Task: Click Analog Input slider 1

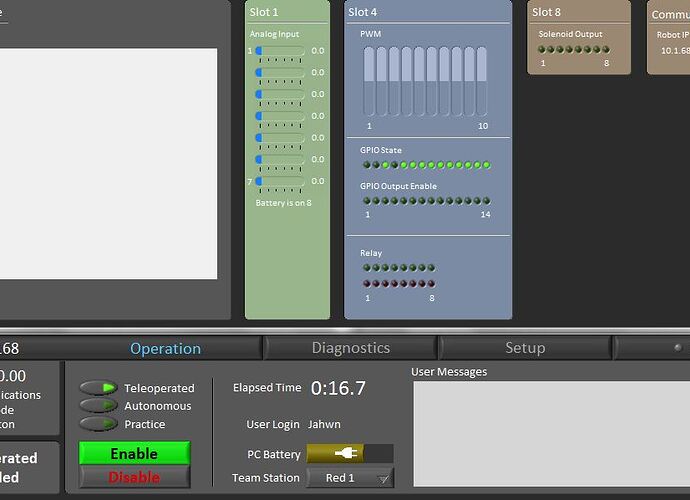Action: point(280,51)
